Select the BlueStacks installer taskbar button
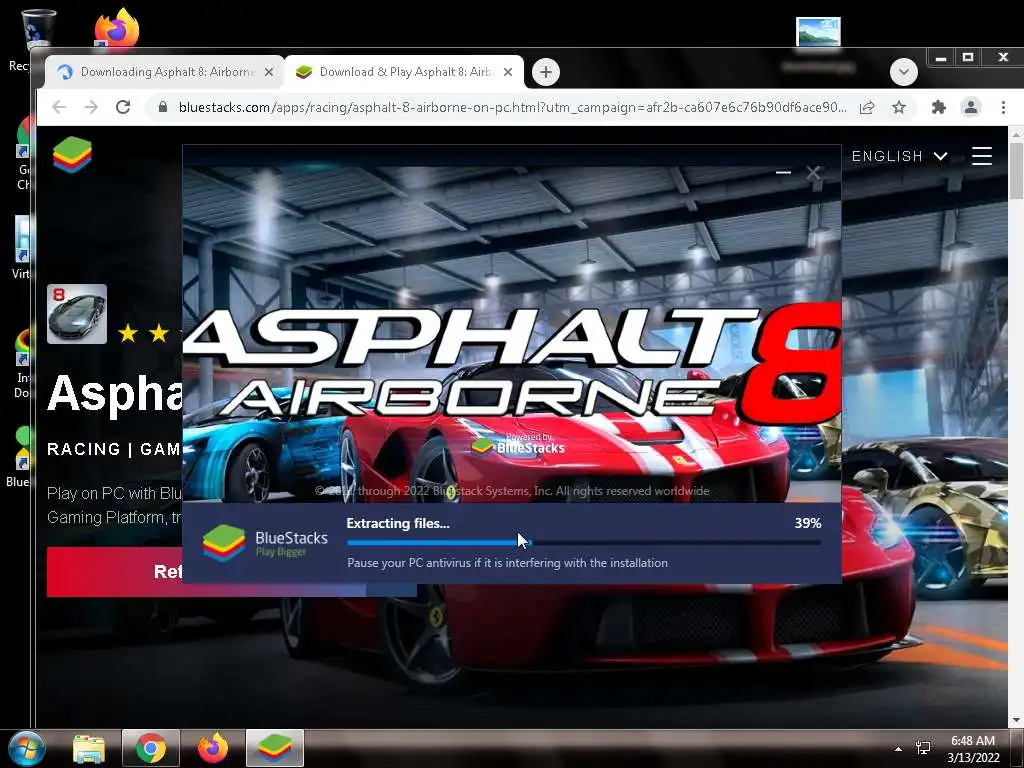The height and width of the screenshot is (768, 1024). [x=275, y=748]
